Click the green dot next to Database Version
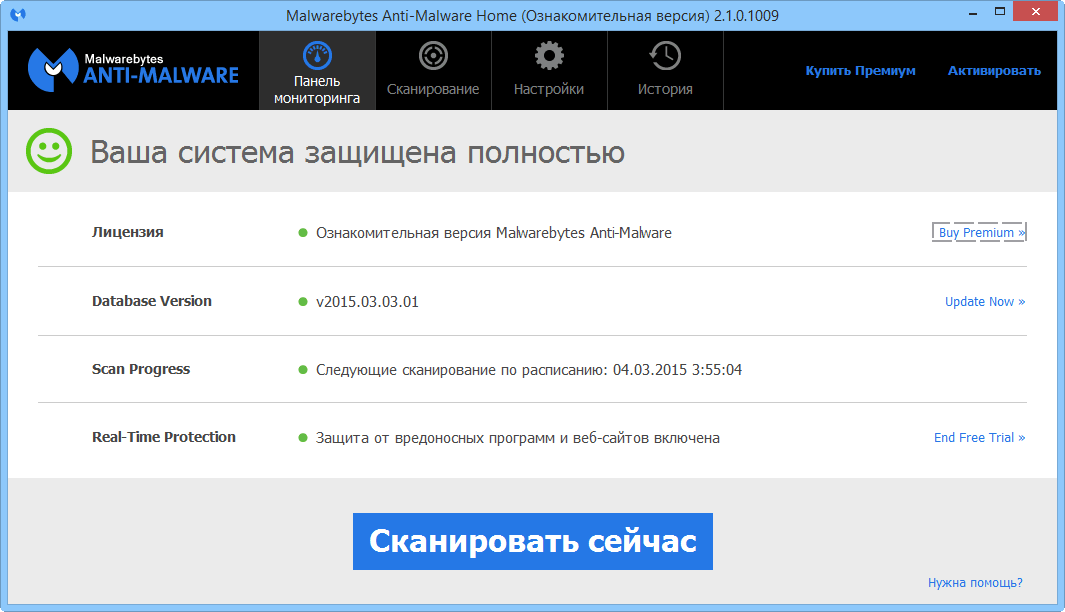The width and height of the screenshot is (1065, 612). (303, 301)
